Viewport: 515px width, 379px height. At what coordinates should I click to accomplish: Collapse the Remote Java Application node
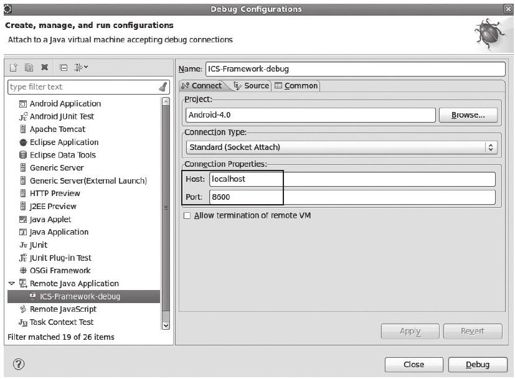coord(12,283)
